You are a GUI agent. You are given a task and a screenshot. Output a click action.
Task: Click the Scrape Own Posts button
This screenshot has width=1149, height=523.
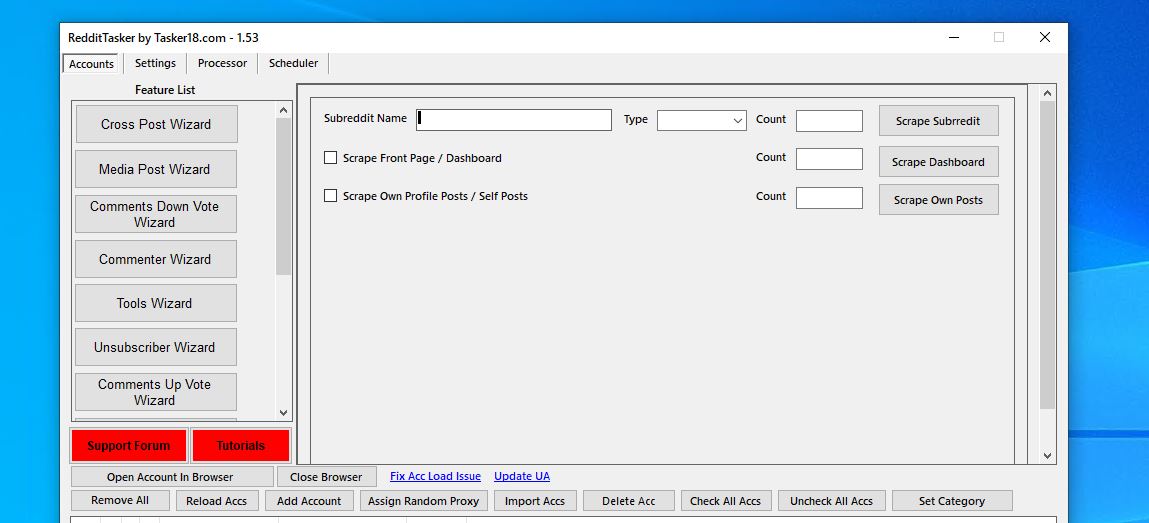point(938,200)
